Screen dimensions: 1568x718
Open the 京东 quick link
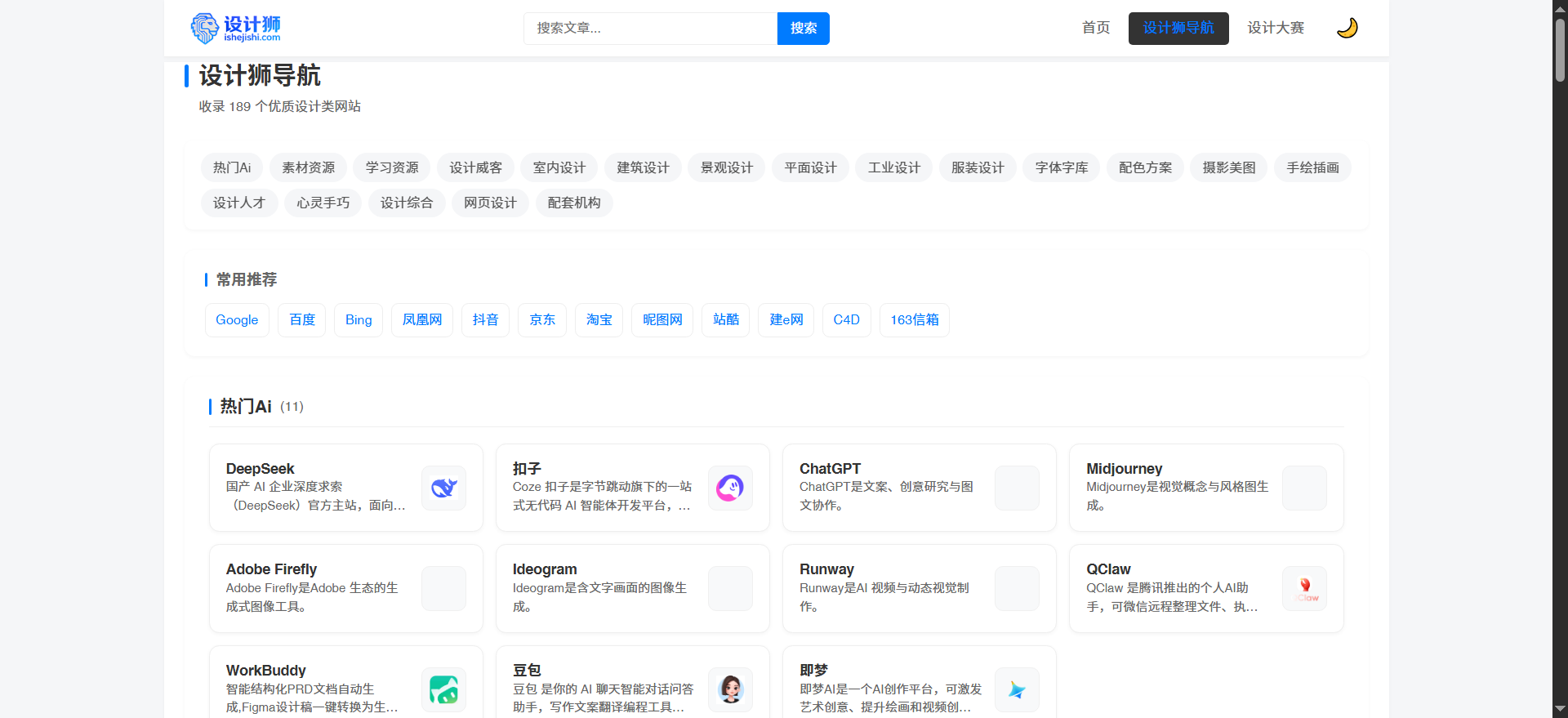point(542,320)
